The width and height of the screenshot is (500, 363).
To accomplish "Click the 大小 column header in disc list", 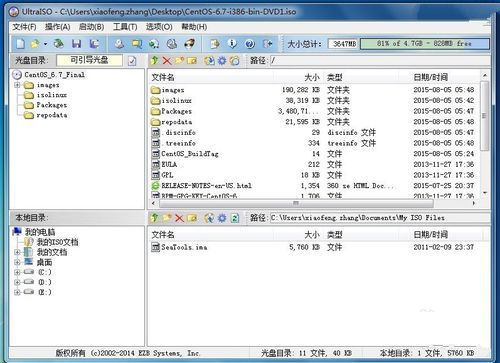I will (312, 77).
